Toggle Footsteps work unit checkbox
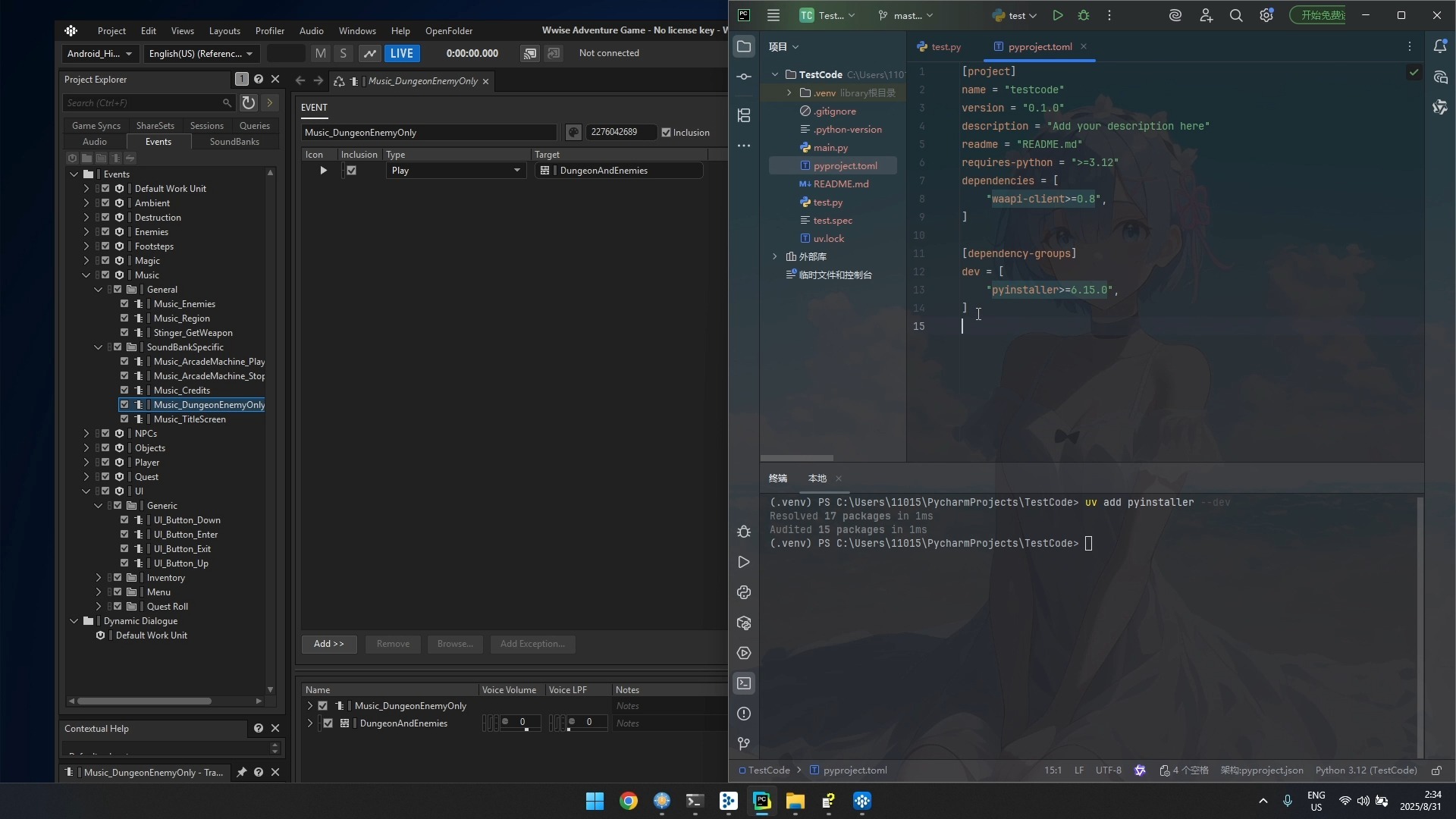 pos(105,246)
